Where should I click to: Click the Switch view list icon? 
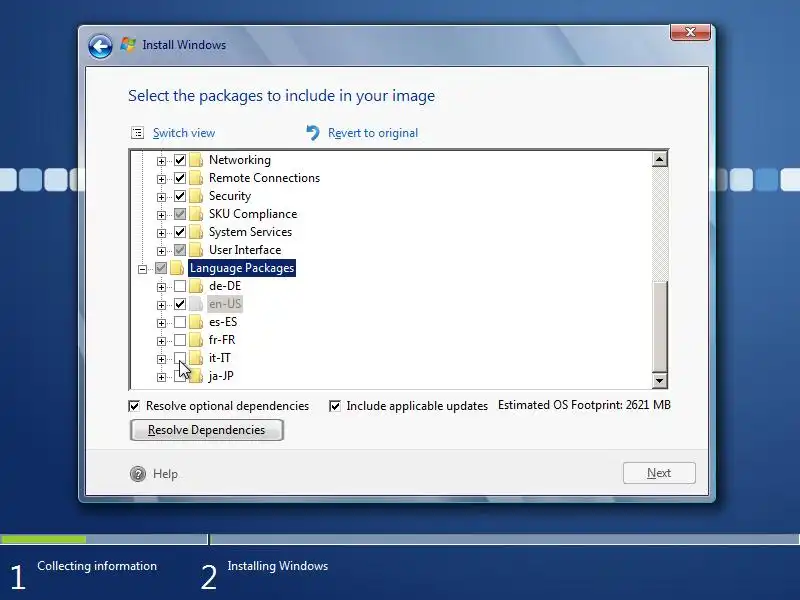pos(137,133)
